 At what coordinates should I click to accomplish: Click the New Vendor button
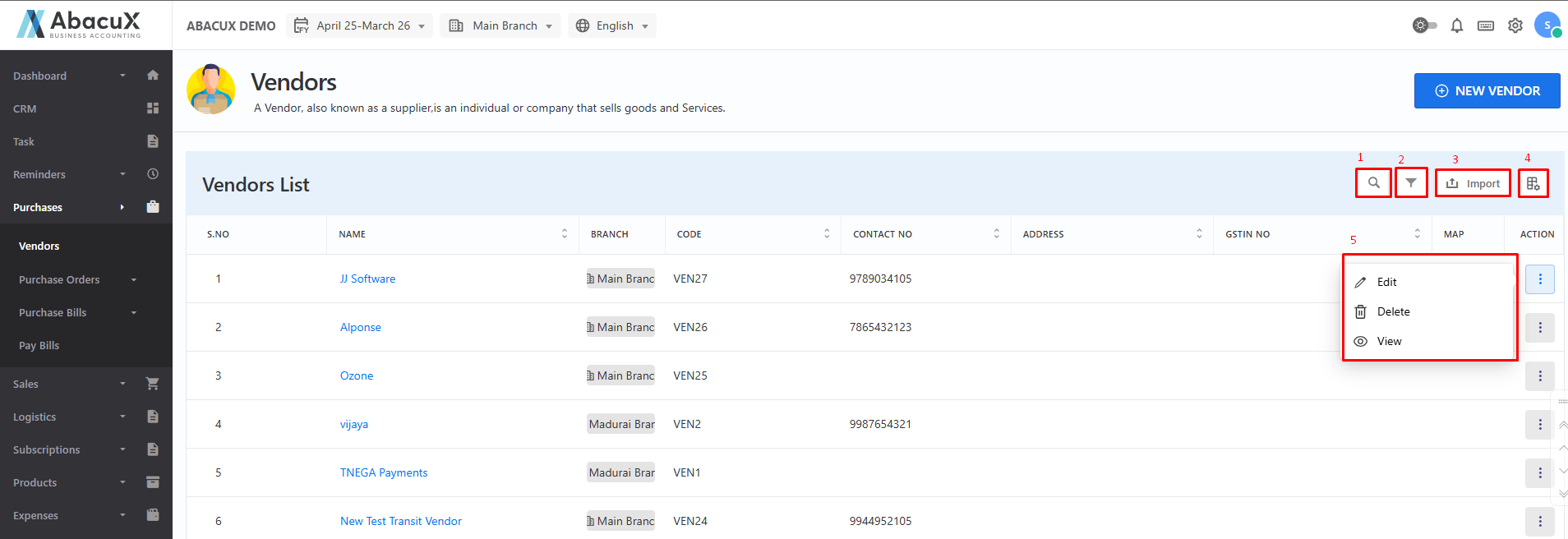coord(1487,91)
